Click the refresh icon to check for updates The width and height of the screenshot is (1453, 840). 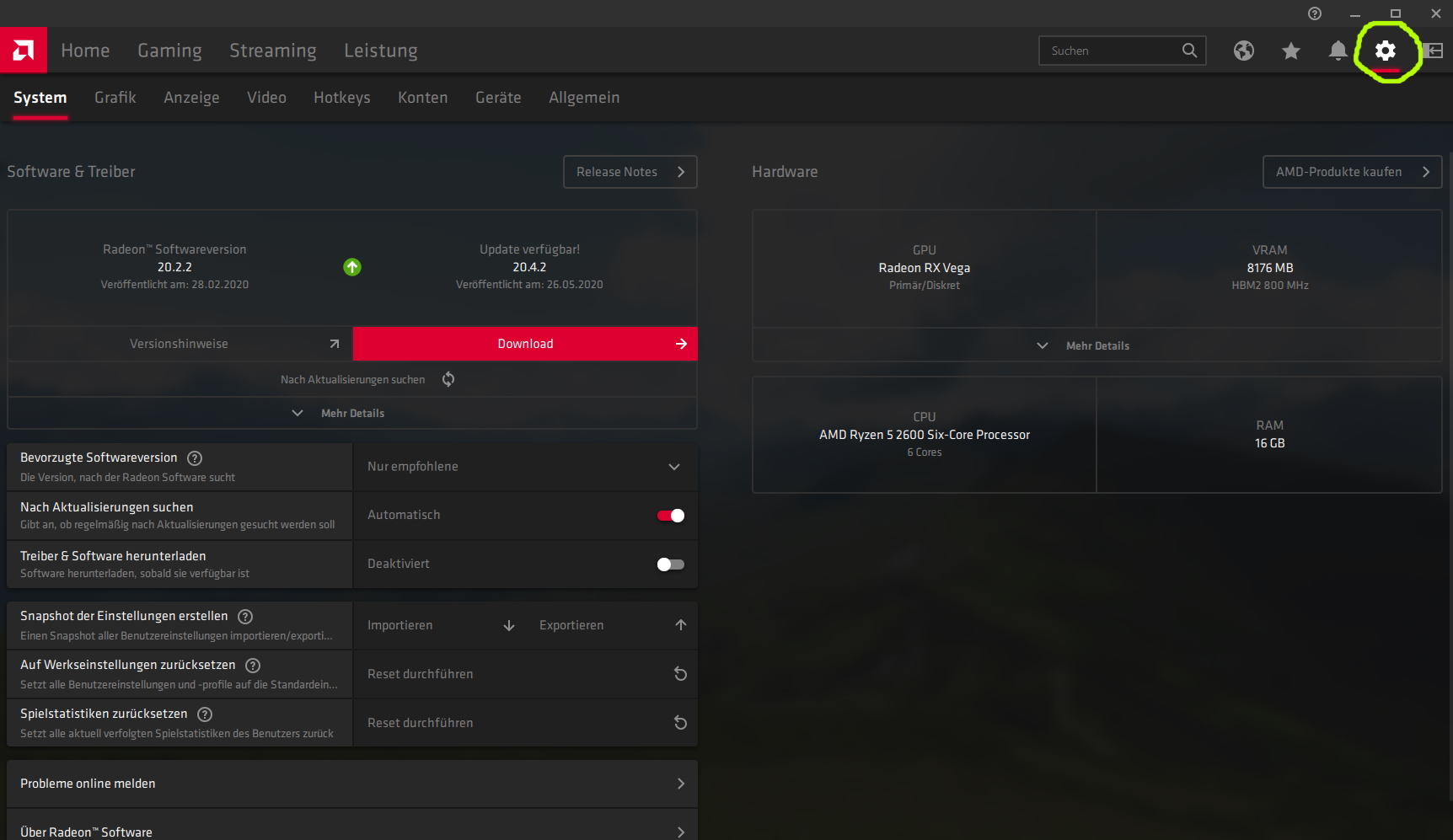point(448,379)
